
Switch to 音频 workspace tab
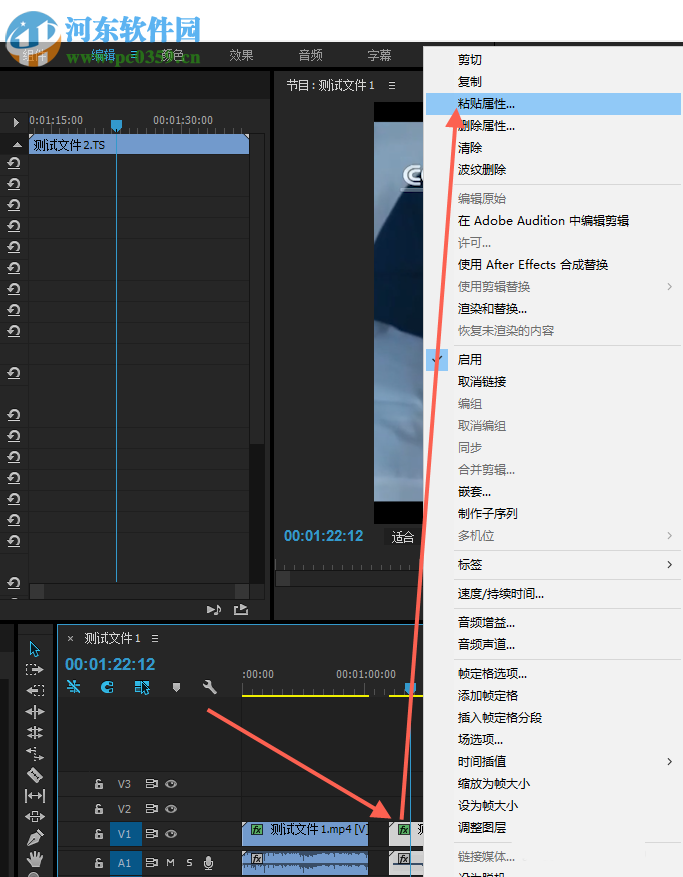pyautogui.click(x=310, y=55)
